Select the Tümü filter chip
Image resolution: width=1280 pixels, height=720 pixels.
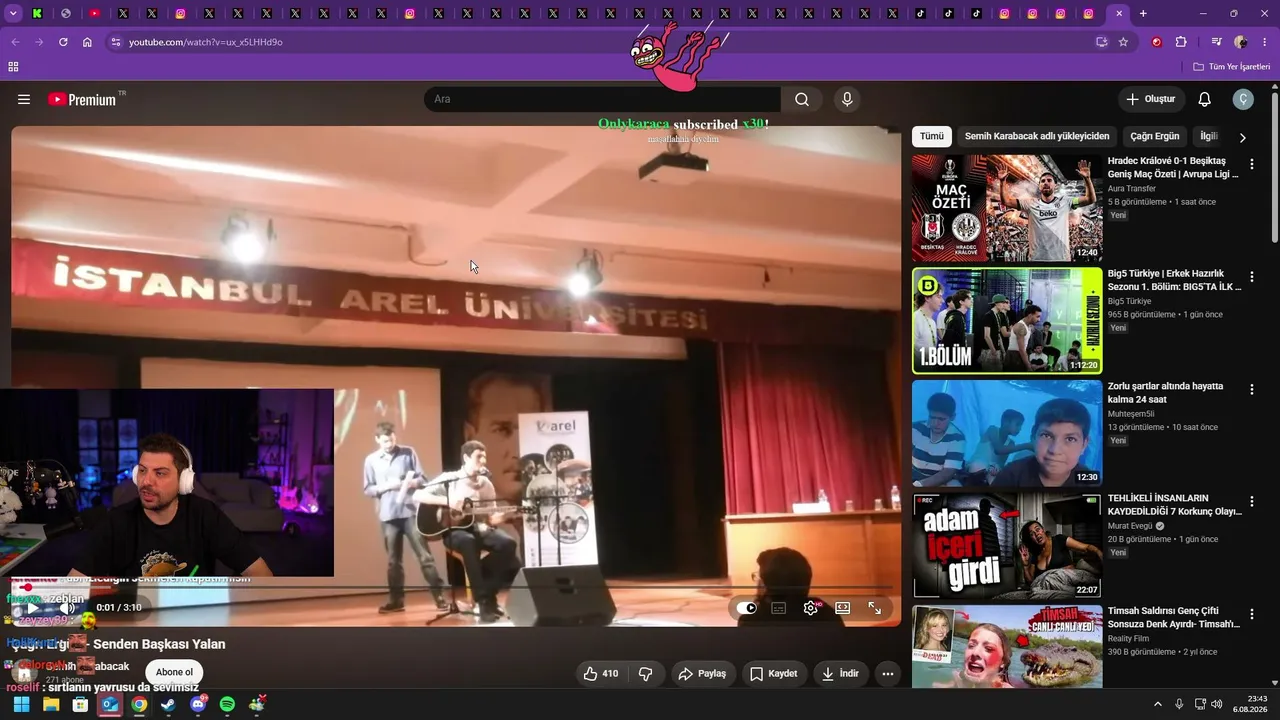[932, 136]
